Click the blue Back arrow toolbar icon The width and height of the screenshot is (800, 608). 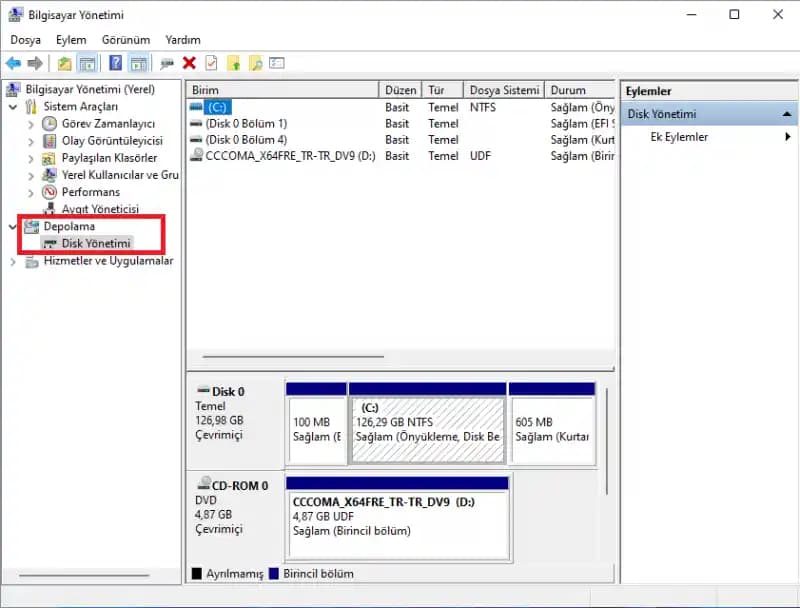(x=13, y=63)
